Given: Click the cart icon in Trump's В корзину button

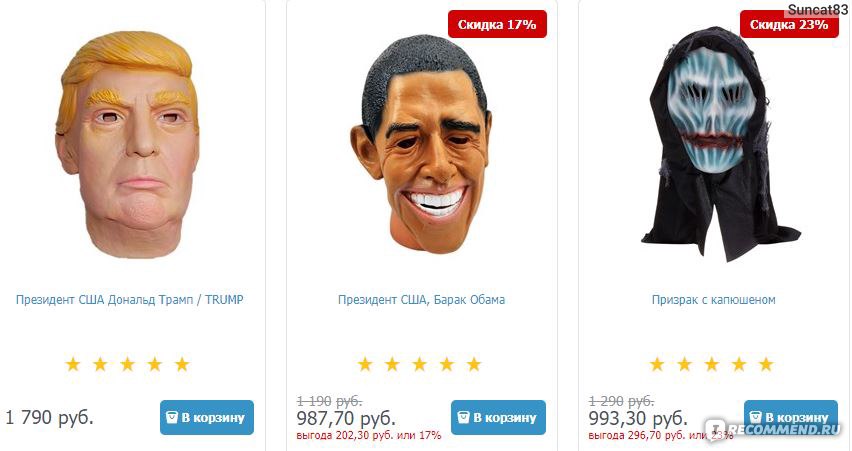Looking at the screenshot, I should coord(172,417).
